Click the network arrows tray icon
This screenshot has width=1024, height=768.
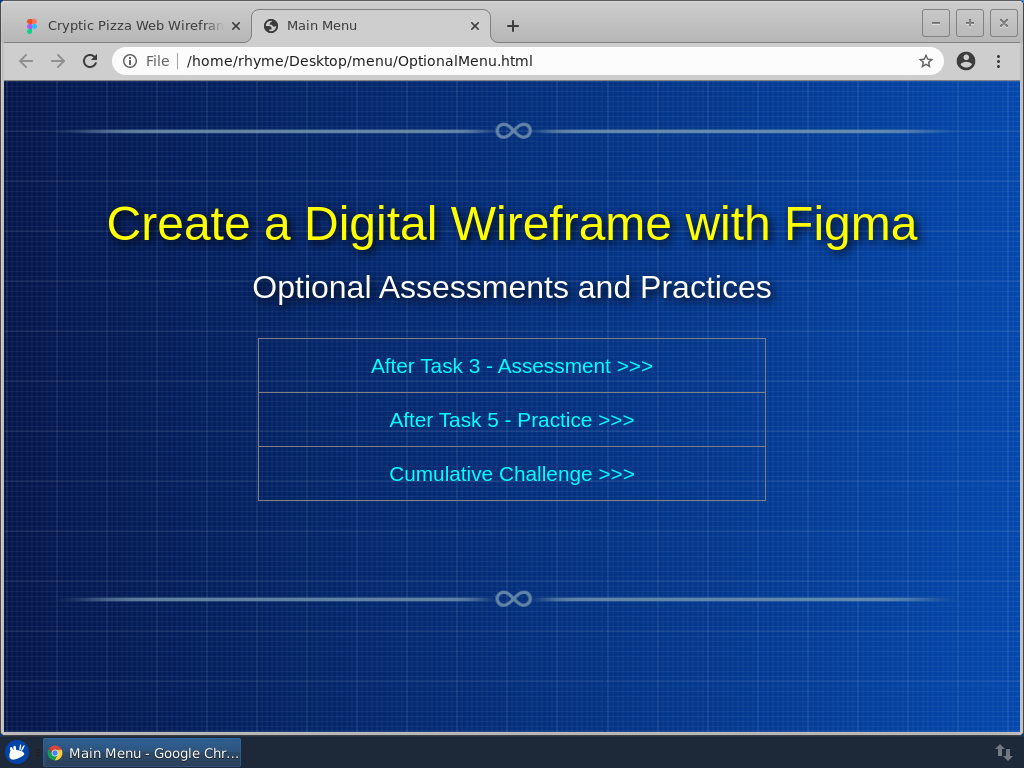click(1003, 752)
